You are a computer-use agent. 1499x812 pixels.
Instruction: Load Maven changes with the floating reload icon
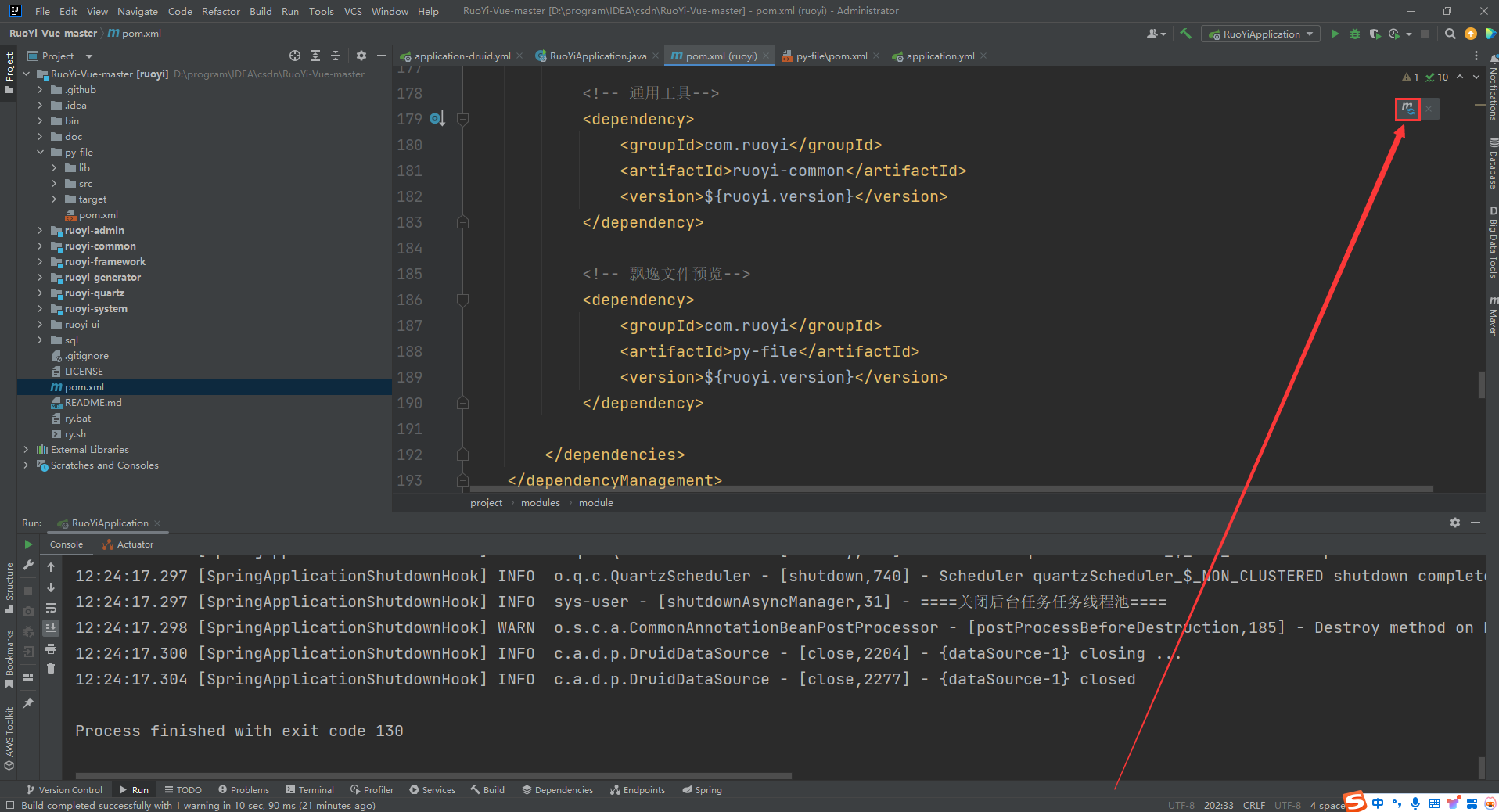tap(1407, 109)
